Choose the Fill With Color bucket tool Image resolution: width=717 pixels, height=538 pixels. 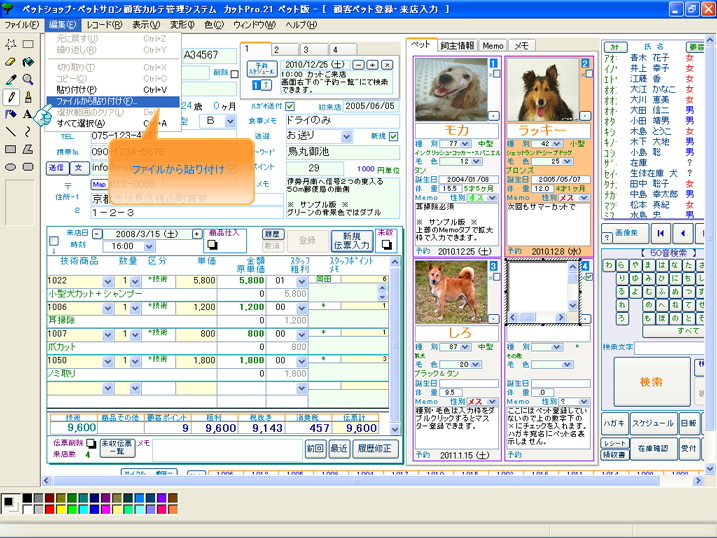click(x=28, y=62)
